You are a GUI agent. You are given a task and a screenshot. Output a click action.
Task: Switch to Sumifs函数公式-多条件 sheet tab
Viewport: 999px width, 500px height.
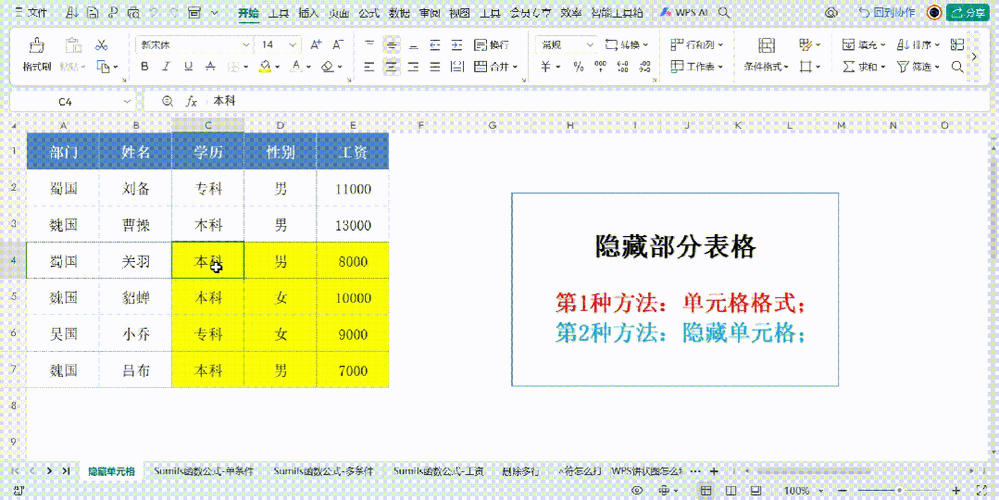tap(323, 471)
